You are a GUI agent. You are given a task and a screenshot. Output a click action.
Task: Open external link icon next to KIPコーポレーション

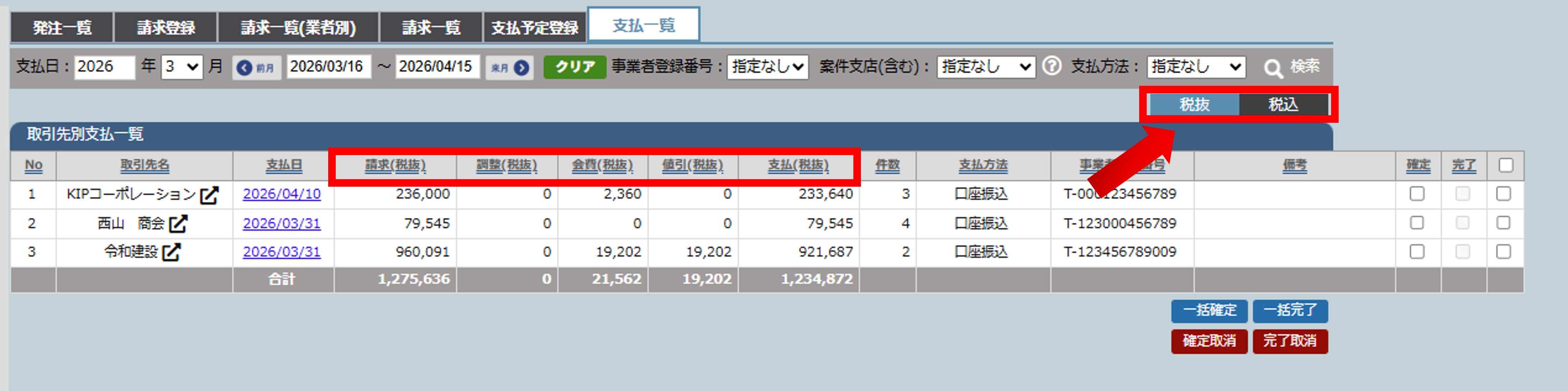[x=210, y=195]
